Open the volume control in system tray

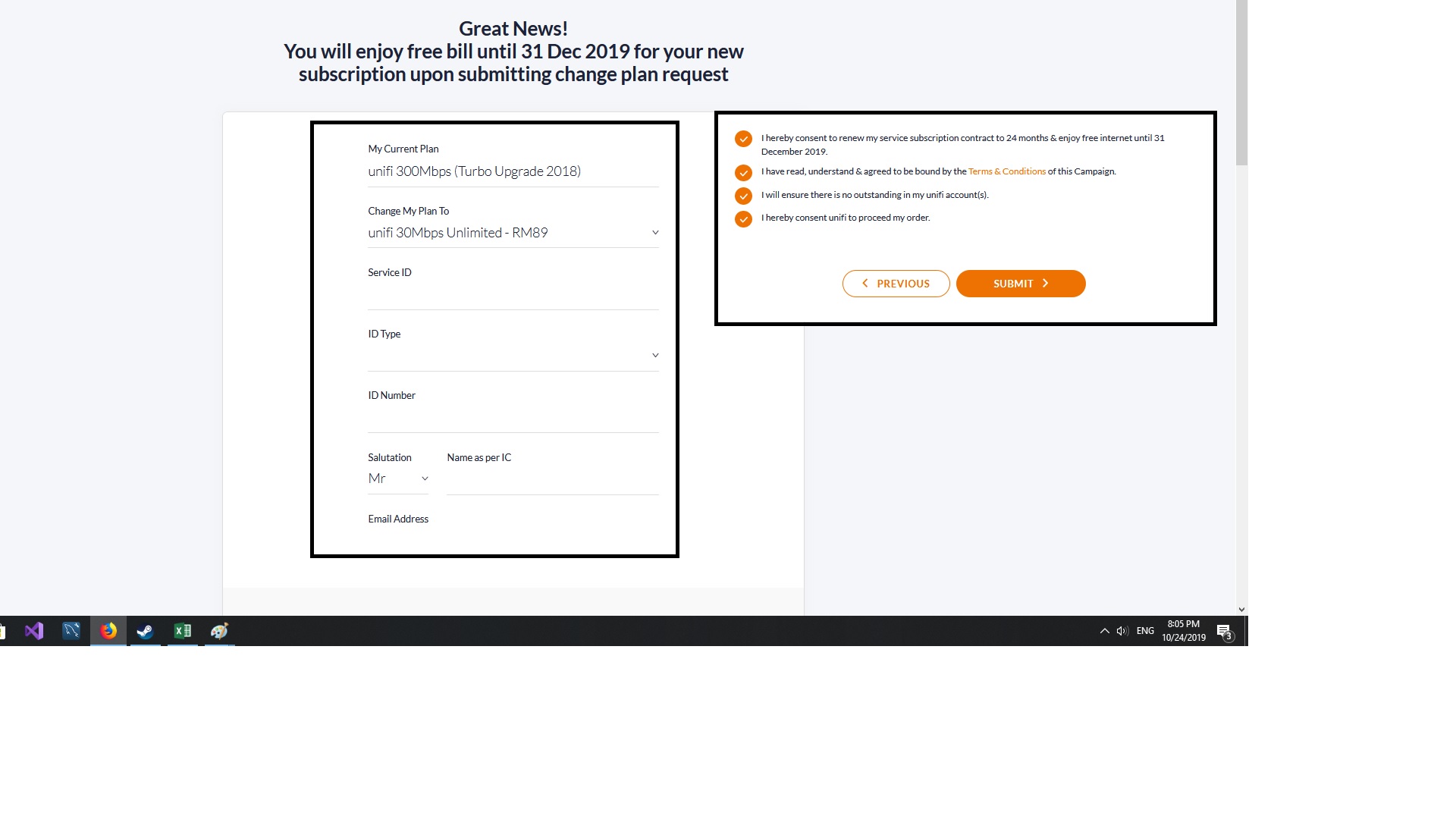point(1122,631)
